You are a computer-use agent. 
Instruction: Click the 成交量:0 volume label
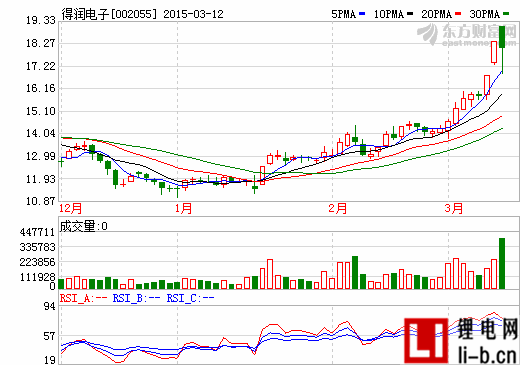[x=84, y=226]
